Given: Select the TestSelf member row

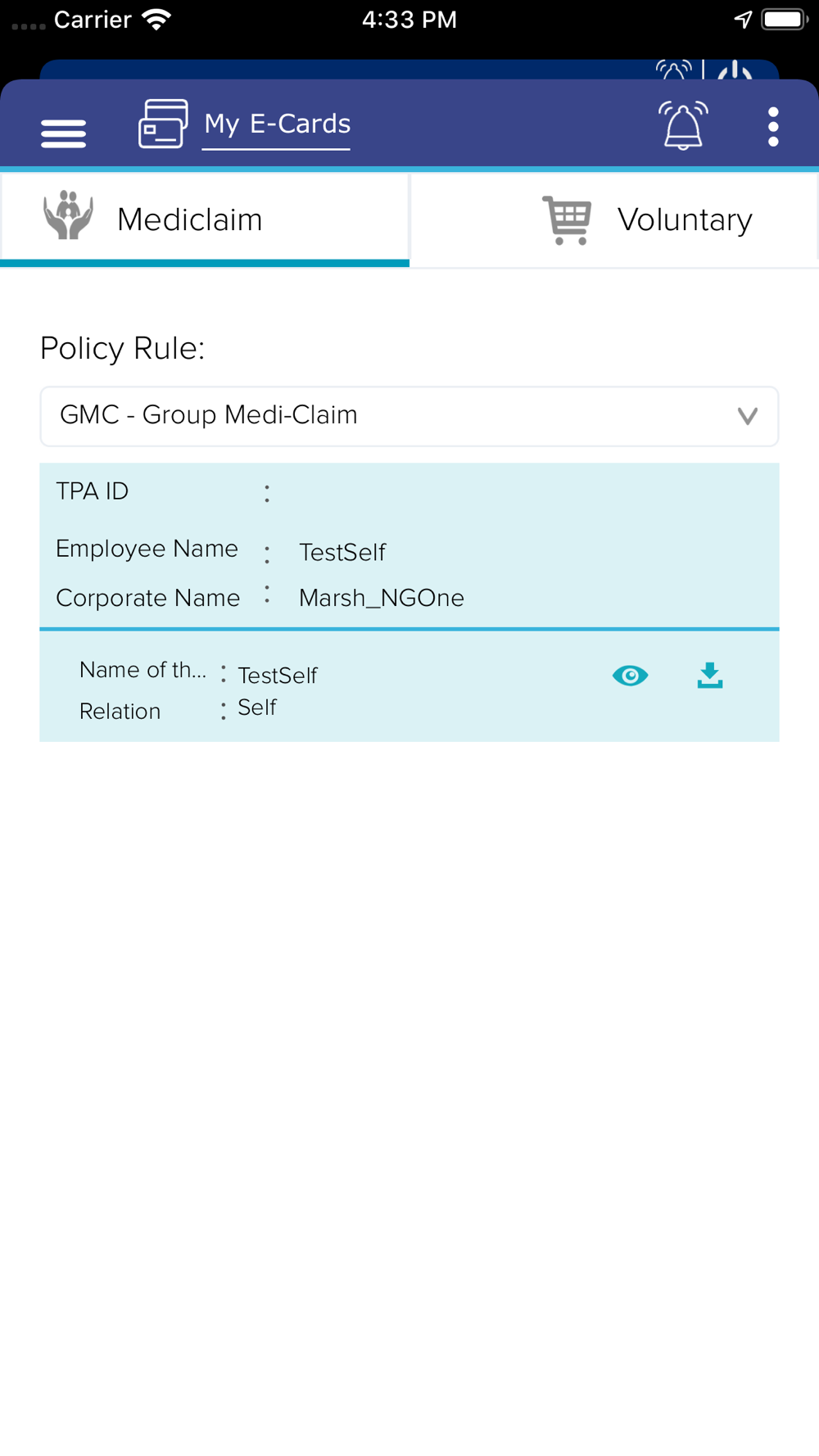Looking at the screenshot, I should point(409,686).
